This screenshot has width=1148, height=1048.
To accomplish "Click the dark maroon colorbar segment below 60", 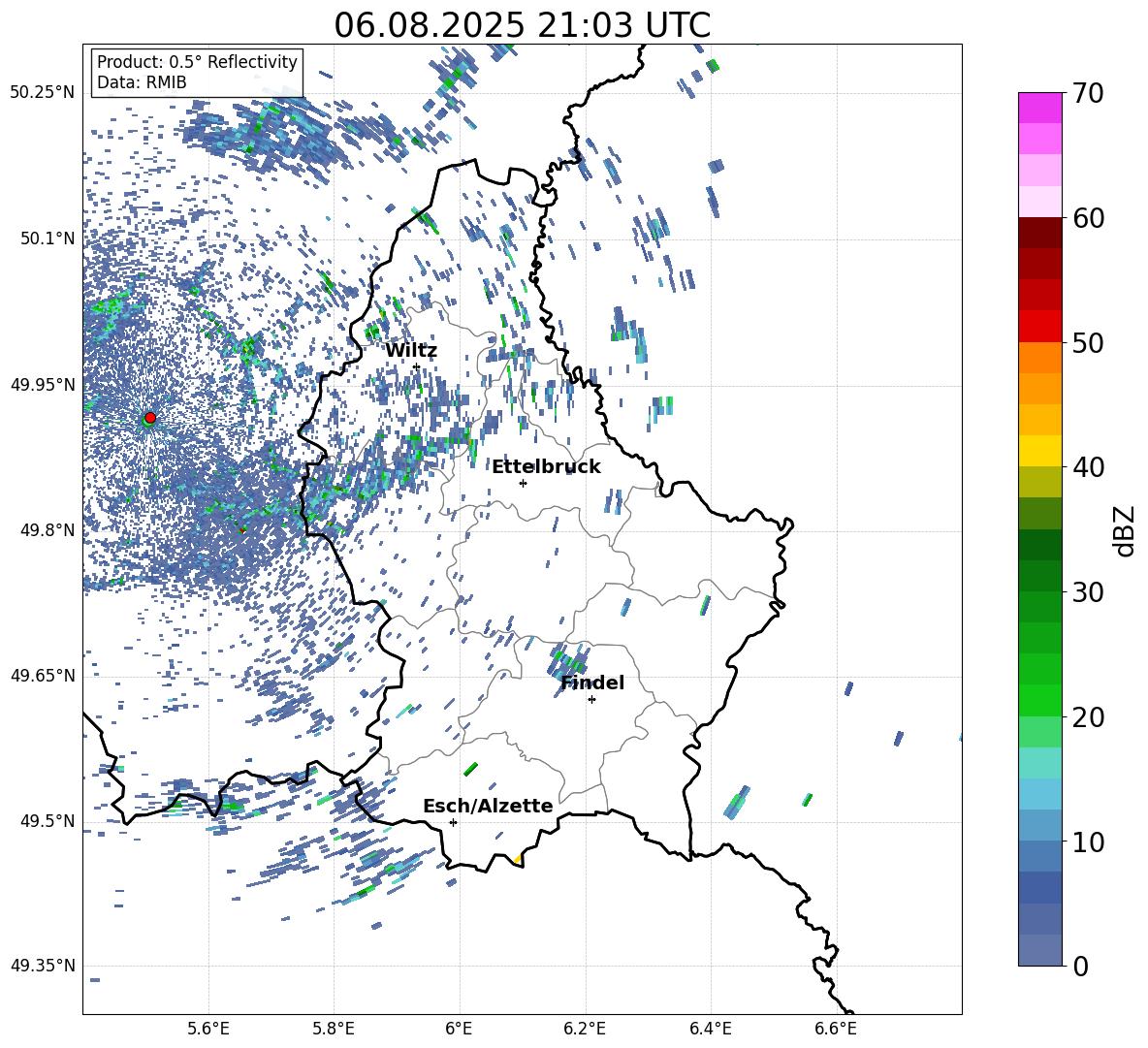I will 1040,233.
